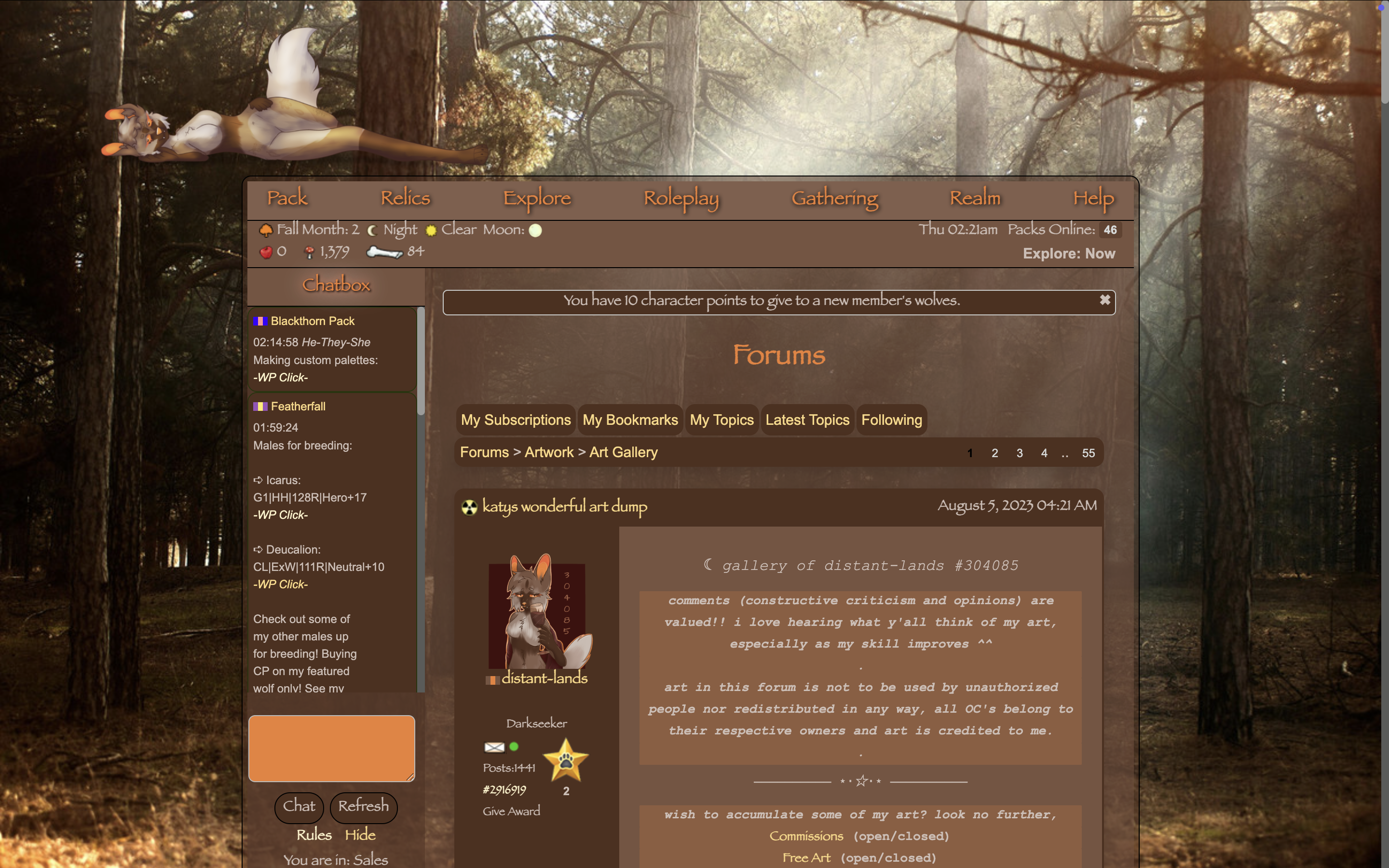This screenshot has height=868, width=1389.
Task: Click the orange chat message input box
Action: point(332,748)
